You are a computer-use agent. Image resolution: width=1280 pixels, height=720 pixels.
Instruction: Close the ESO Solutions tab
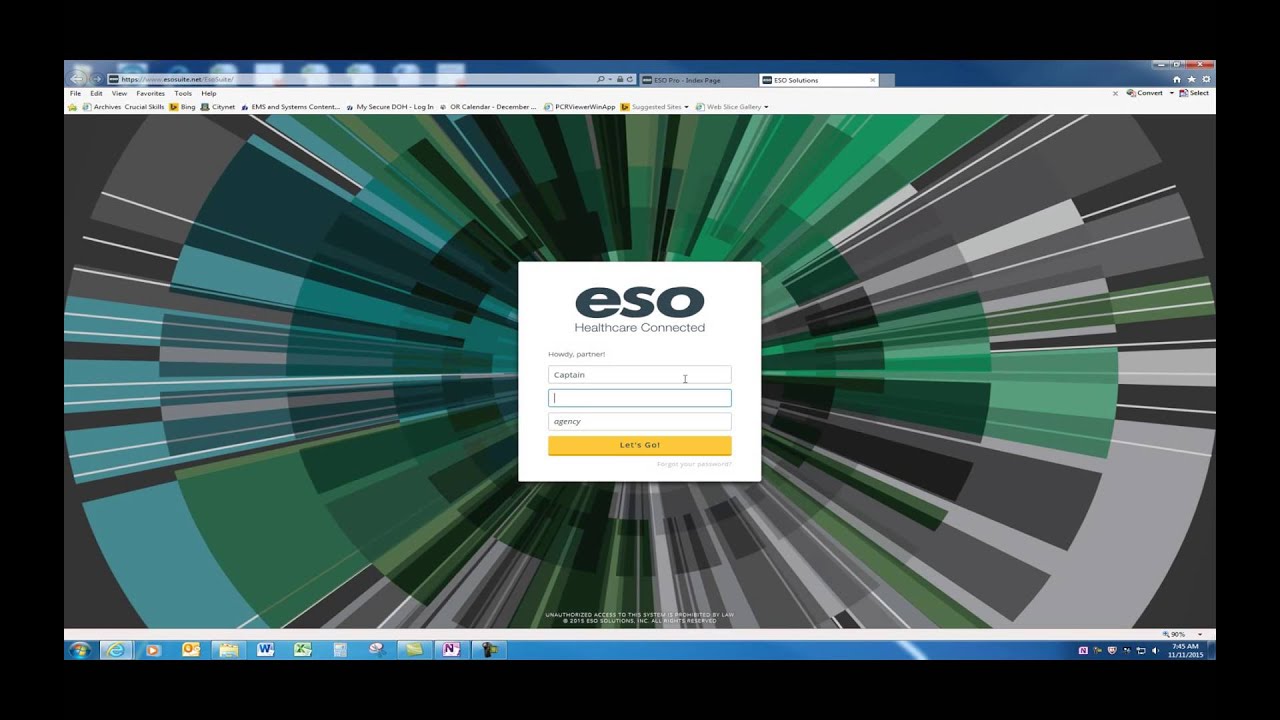pyautogui.click(x=872, y=80)
